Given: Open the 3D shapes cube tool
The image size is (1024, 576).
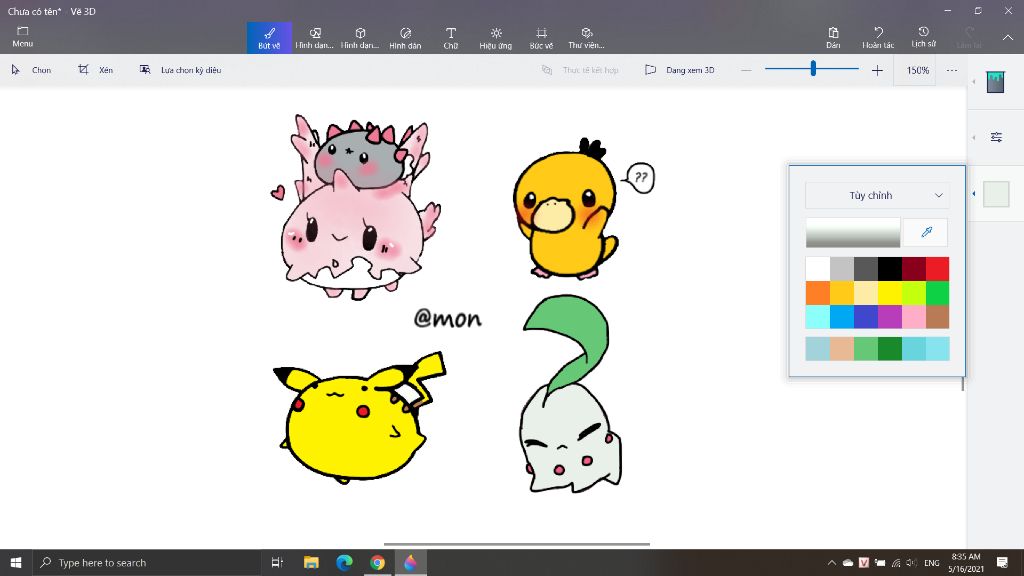Looking at the screenshot, I should [360, 37].
